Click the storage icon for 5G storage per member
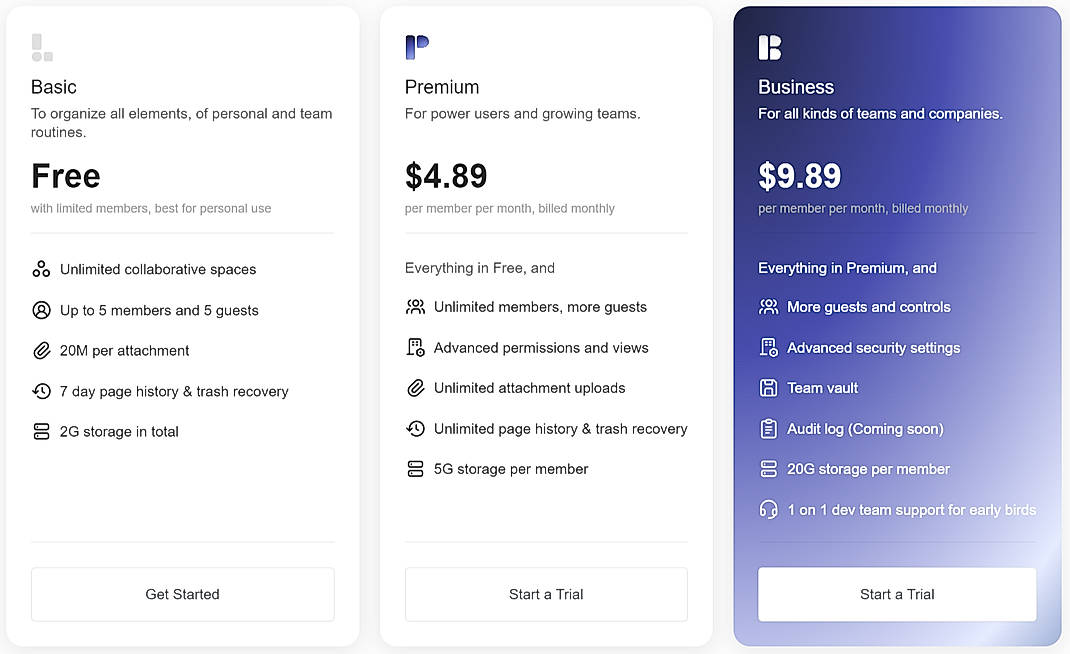 416,468
